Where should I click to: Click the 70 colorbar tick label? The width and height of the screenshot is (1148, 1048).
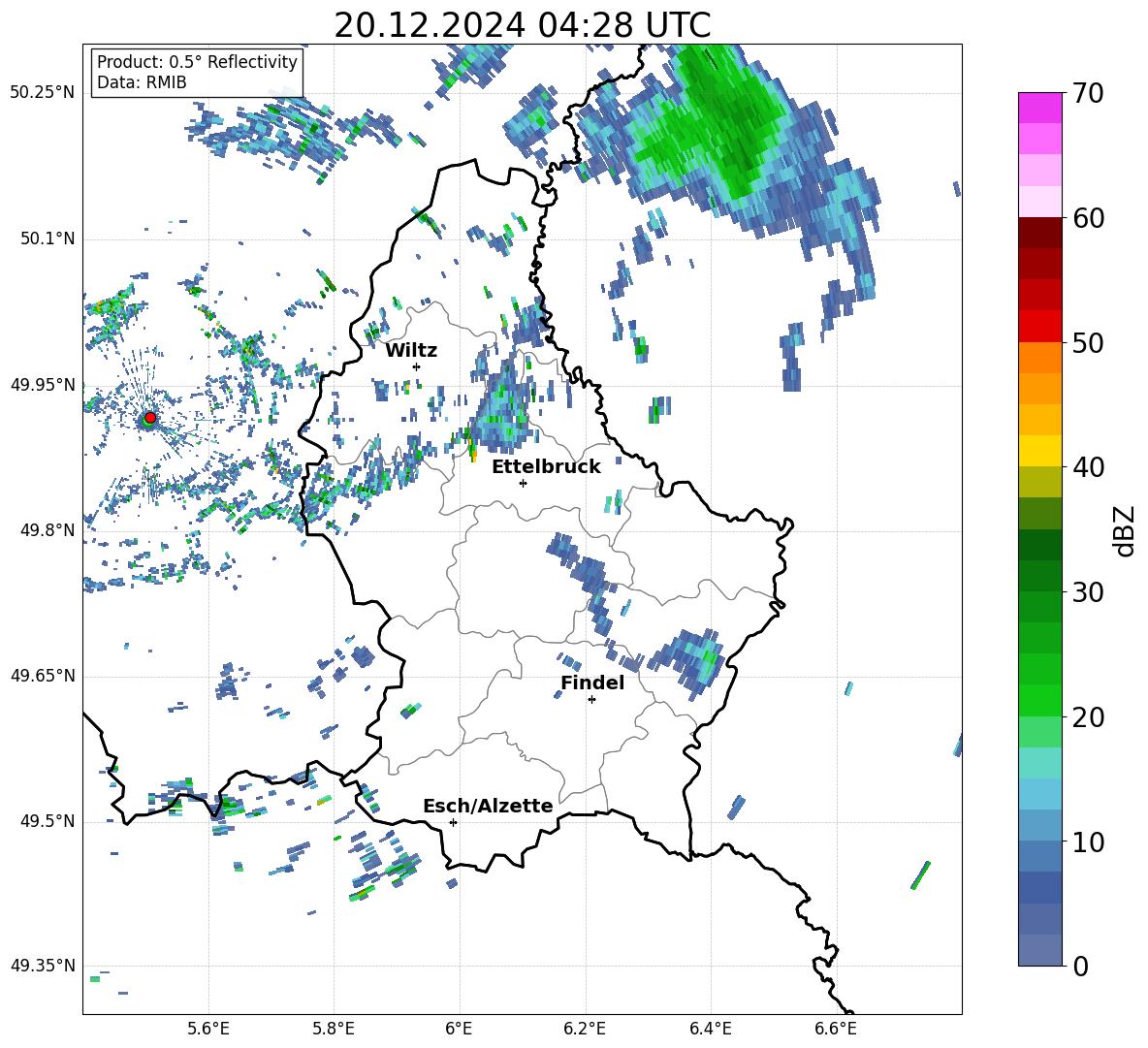click(1087, 94)
